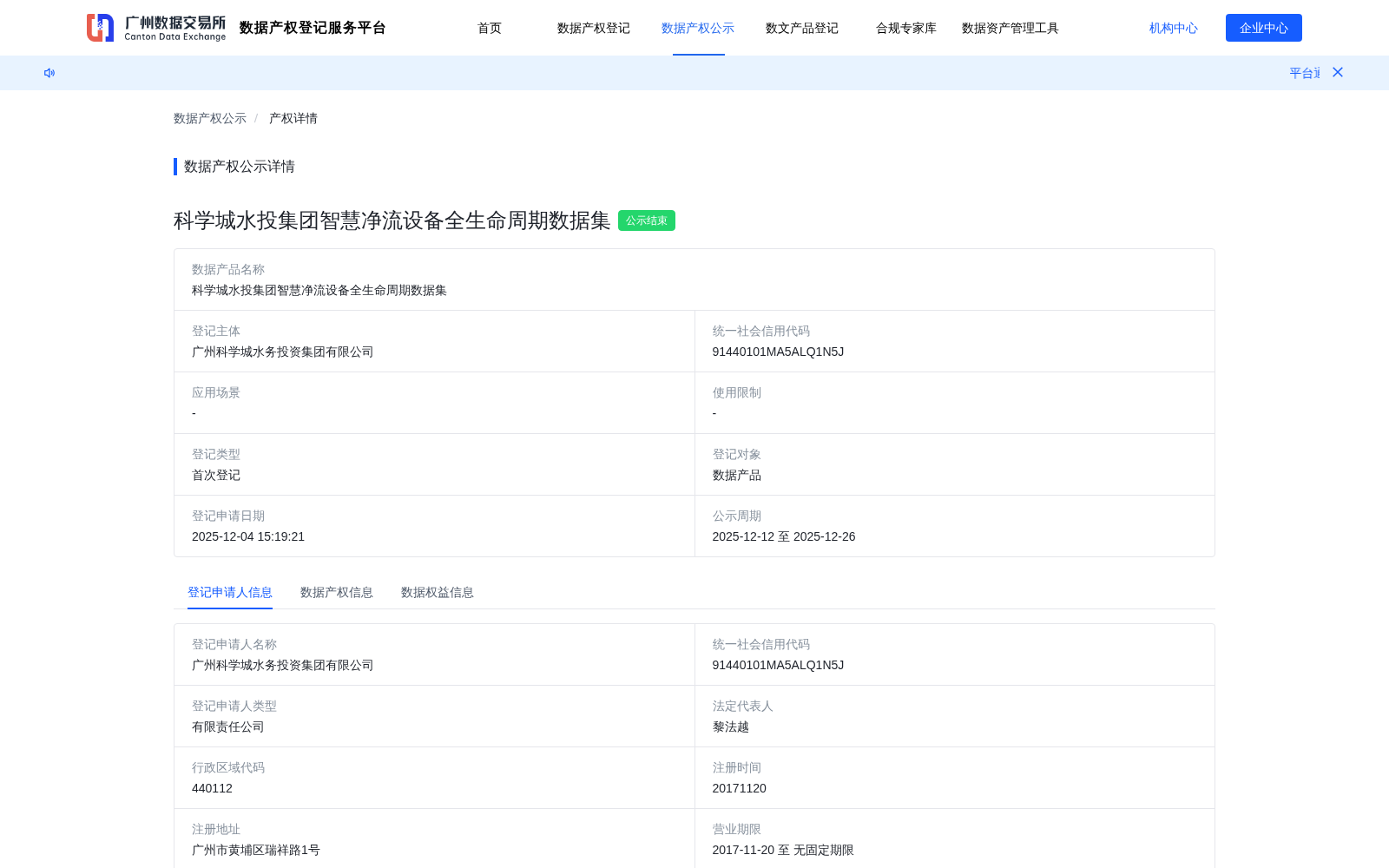Click credit code beside 登记申请人名称 cell
Screen dimensions: 1389x868
coord(778,665)
